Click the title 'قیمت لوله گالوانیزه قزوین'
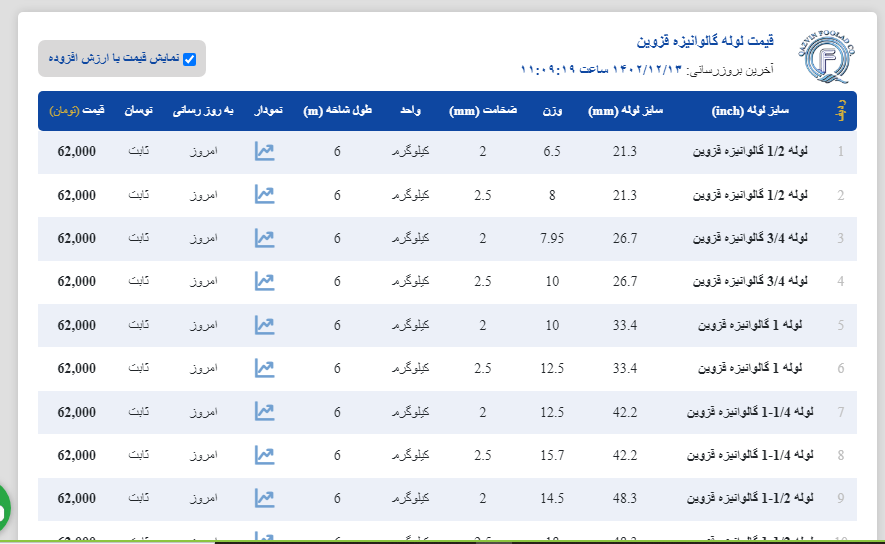Image resolution: width=885 pixels, height=544 pixels. tap(705, 42)
